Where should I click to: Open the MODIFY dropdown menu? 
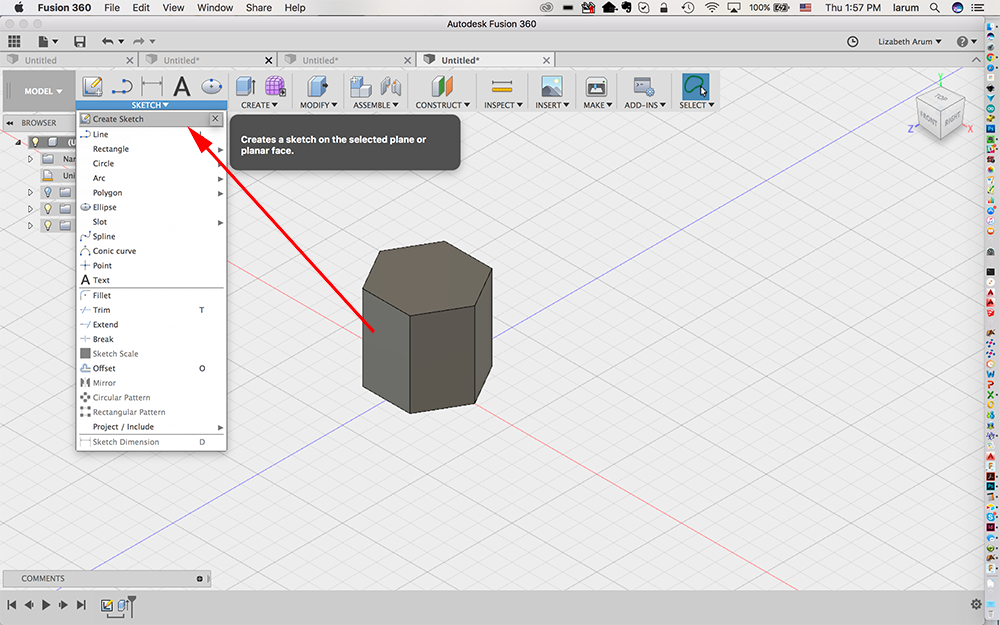(318, 105)
